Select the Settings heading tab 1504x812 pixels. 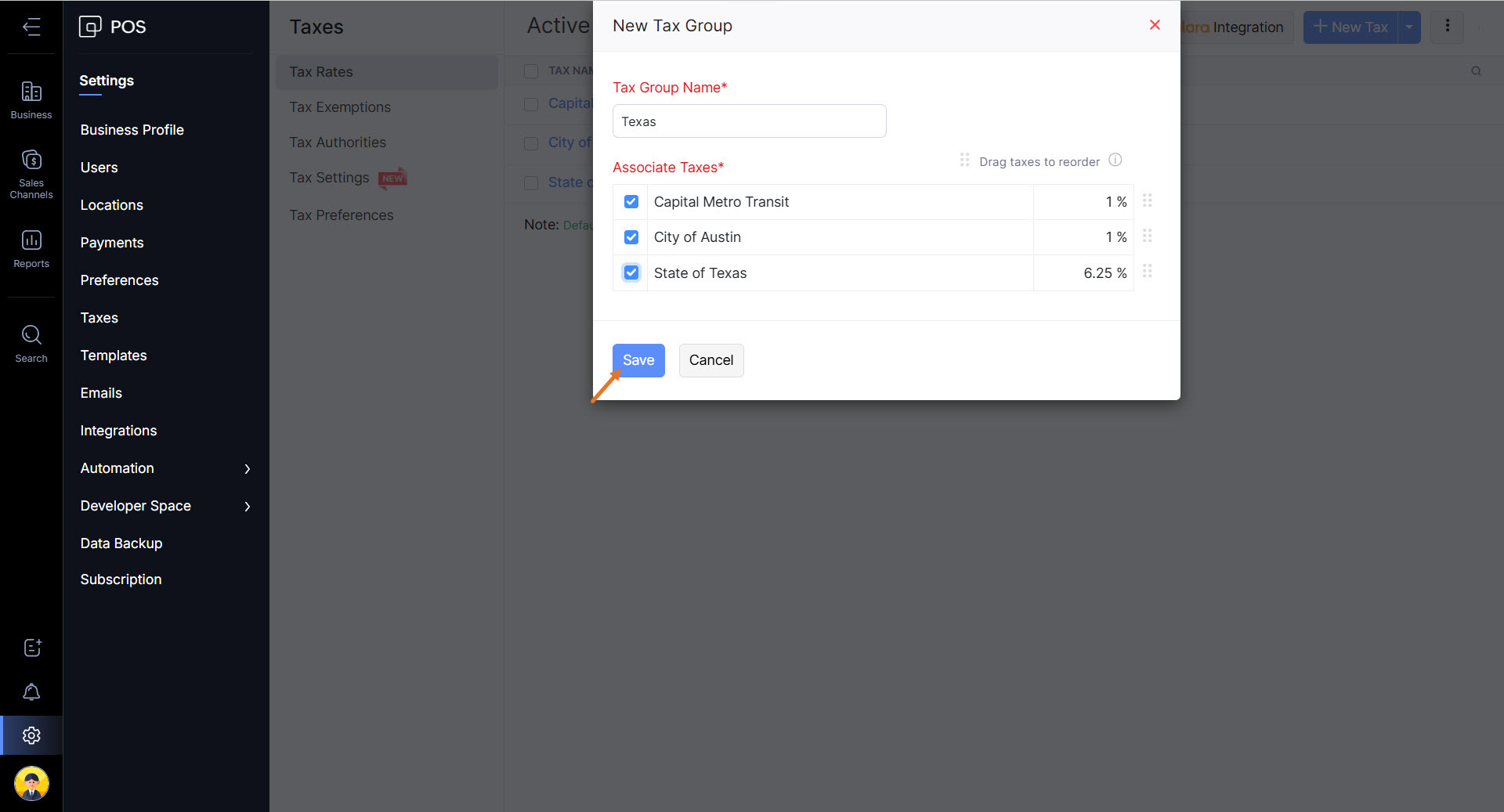pyautogui.click(x=107, y=81)
